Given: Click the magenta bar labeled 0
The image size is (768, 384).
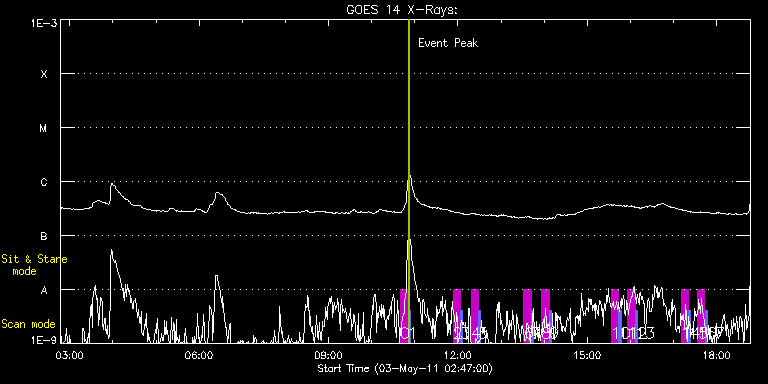Looking at the screenshot, I should click(x=404, y=316).
